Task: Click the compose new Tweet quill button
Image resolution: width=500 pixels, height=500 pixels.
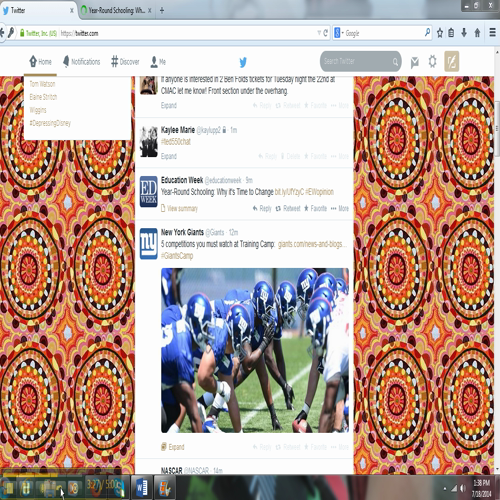Action: 452,62
